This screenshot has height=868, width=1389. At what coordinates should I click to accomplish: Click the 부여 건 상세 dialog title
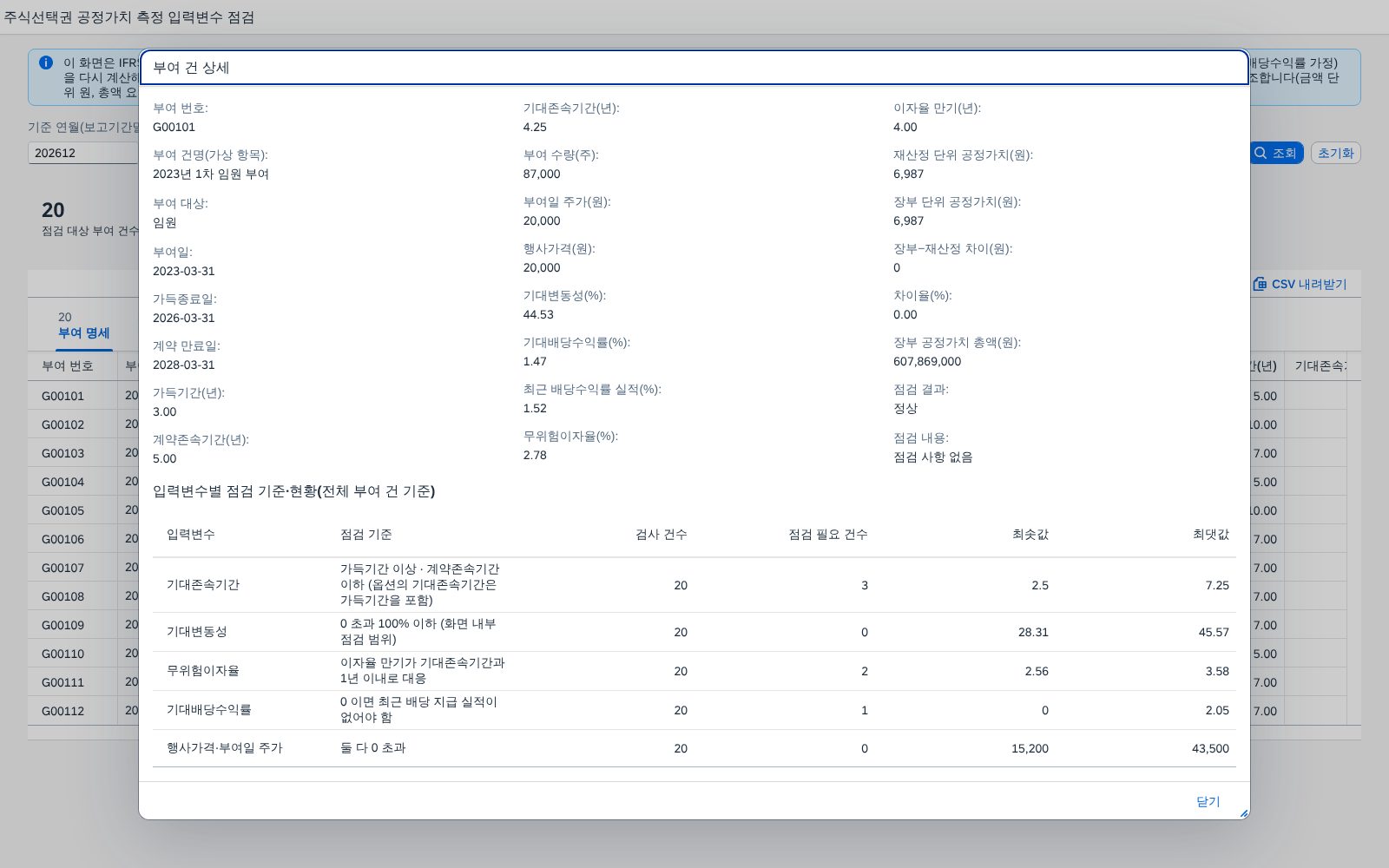tap(191, 68)
